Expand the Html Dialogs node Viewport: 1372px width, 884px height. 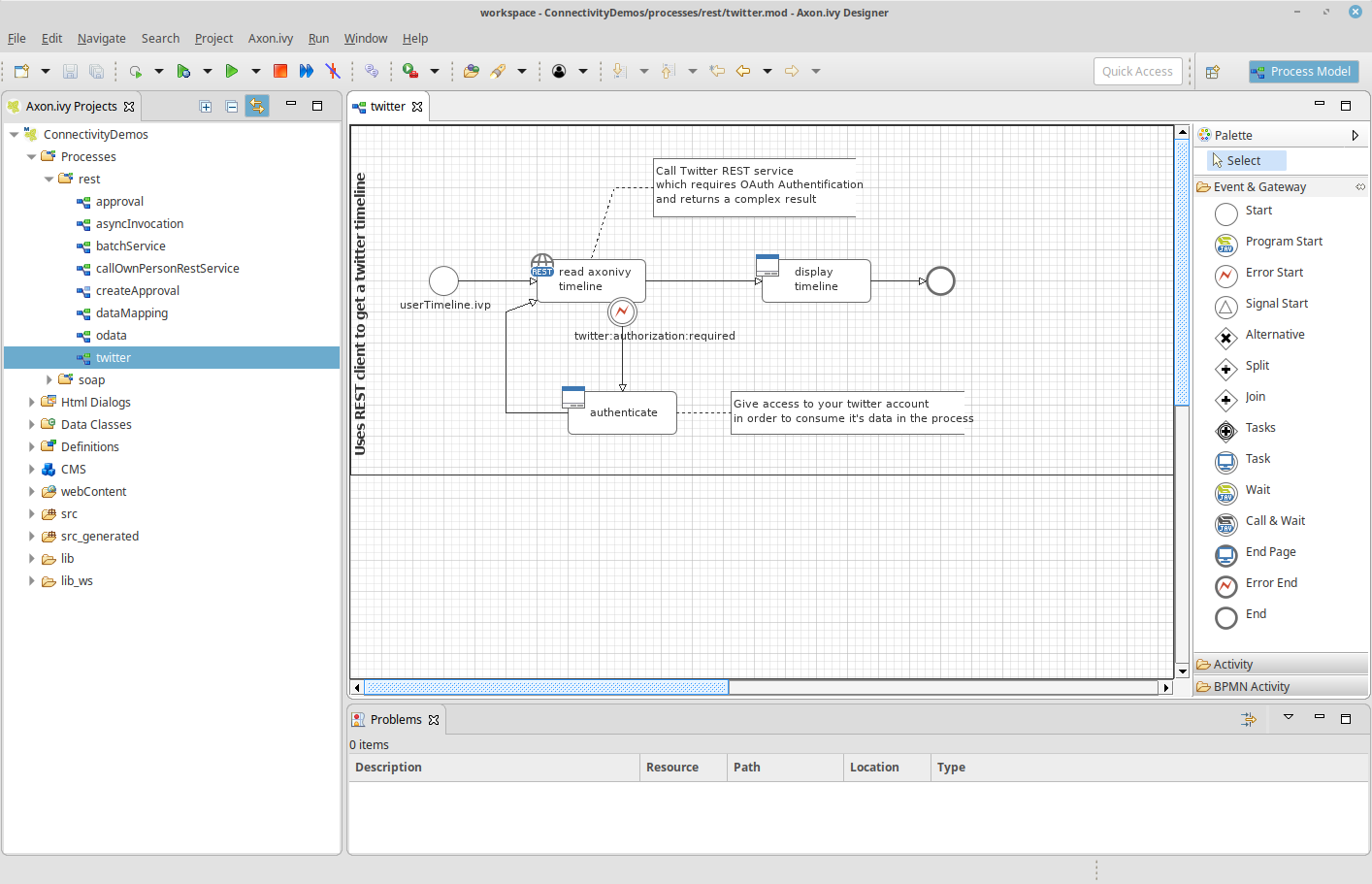click(31, 403)
